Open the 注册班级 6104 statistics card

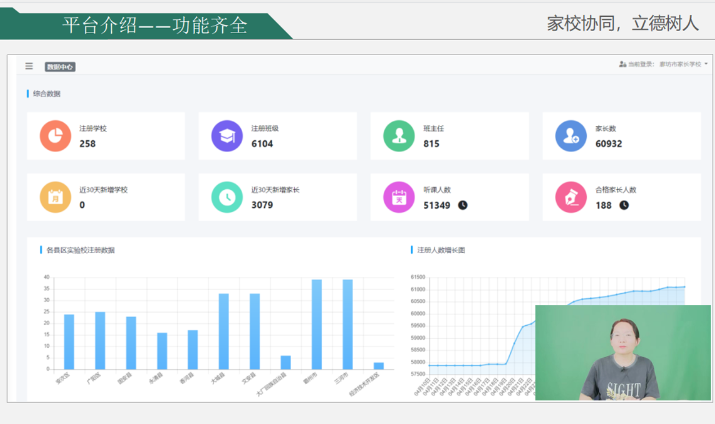(x=272, y=136)
